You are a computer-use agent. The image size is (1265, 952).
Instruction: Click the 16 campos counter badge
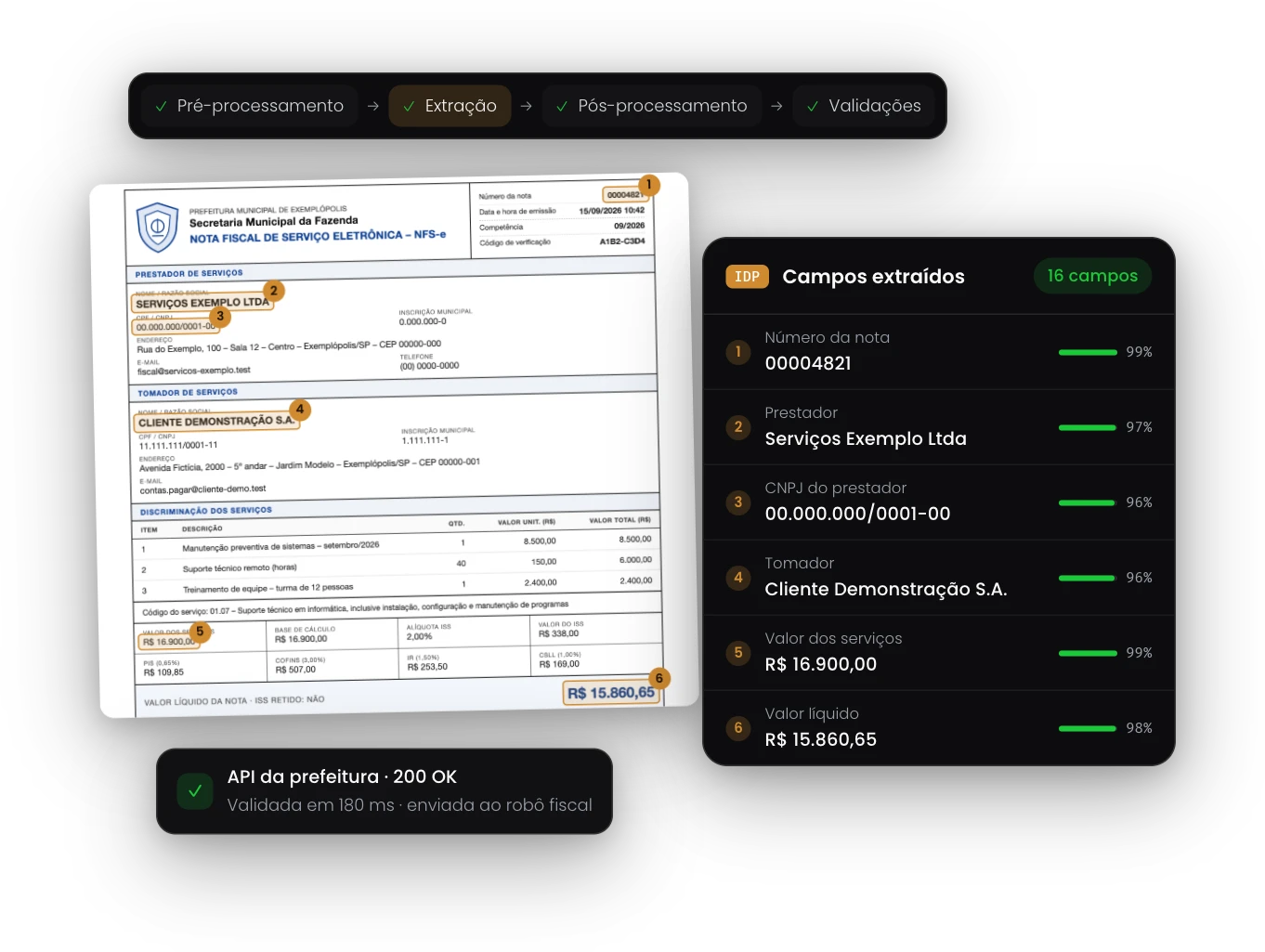(1092, 276)
